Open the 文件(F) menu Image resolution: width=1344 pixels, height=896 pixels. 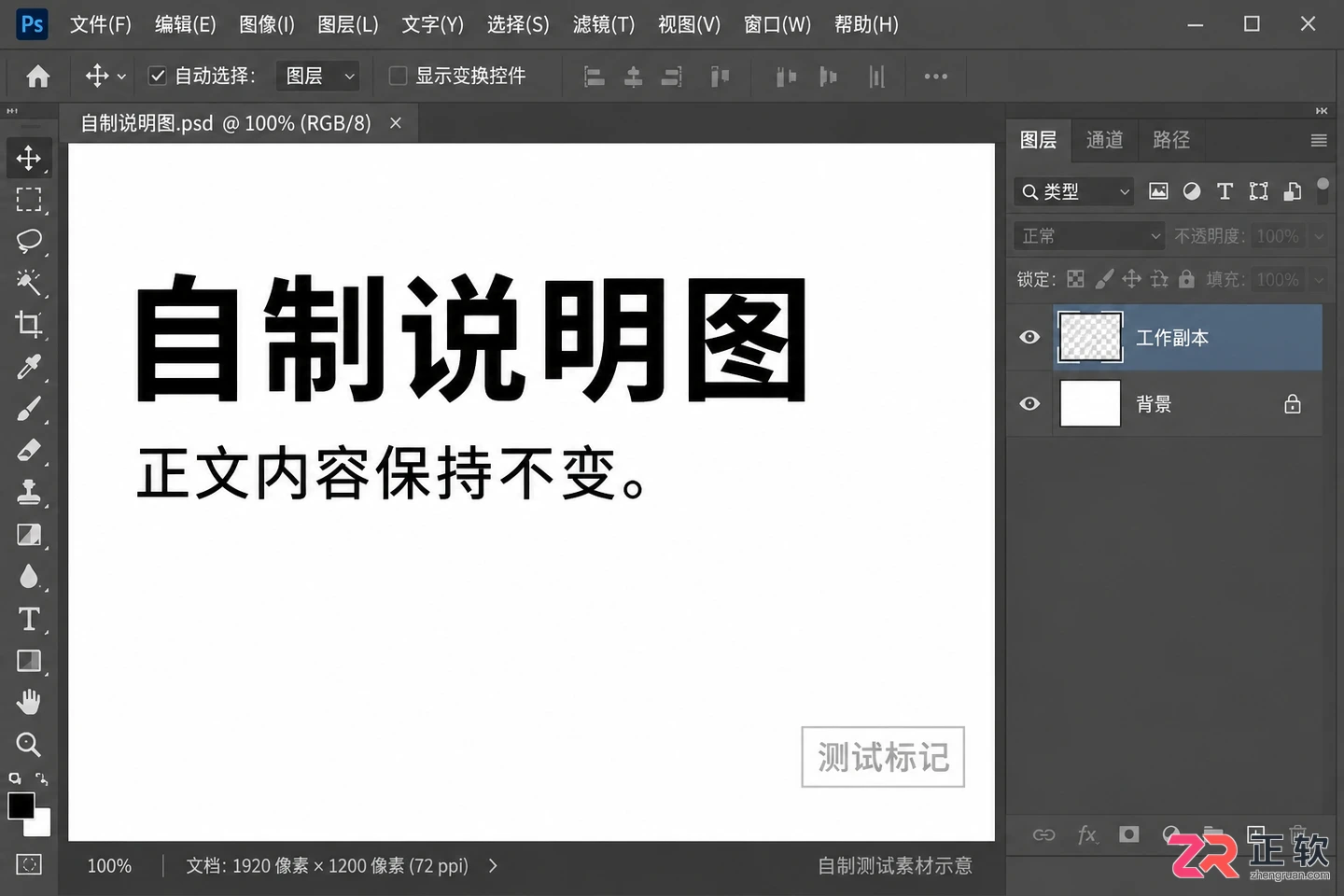tap(100, 24)
